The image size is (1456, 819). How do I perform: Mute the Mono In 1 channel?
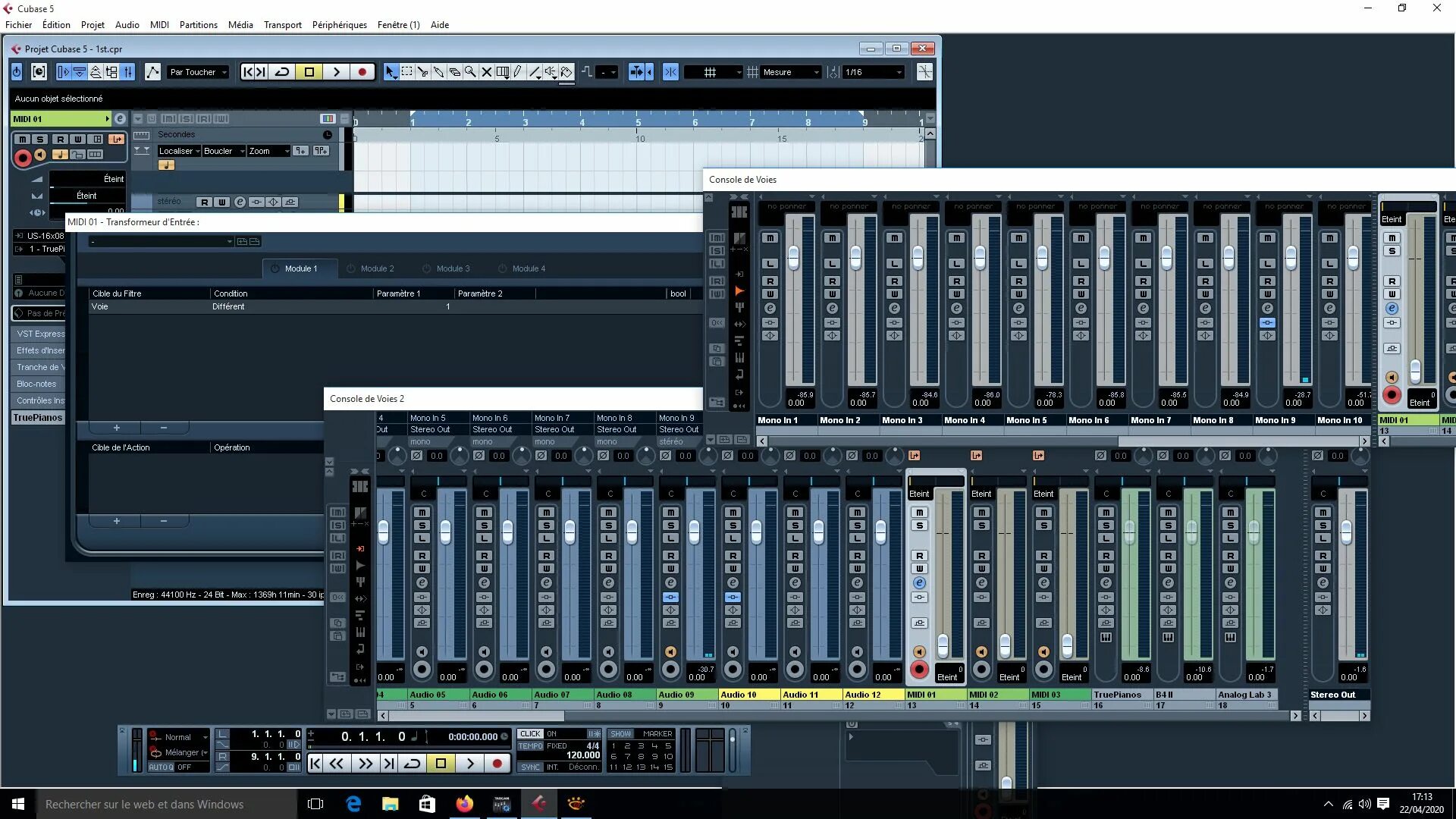point(770,238)
